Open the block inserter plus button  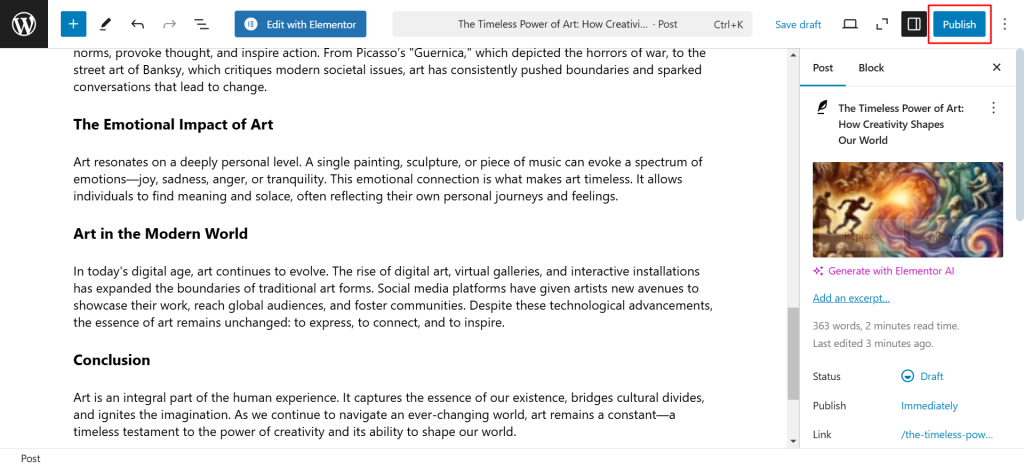click(74, 24)
